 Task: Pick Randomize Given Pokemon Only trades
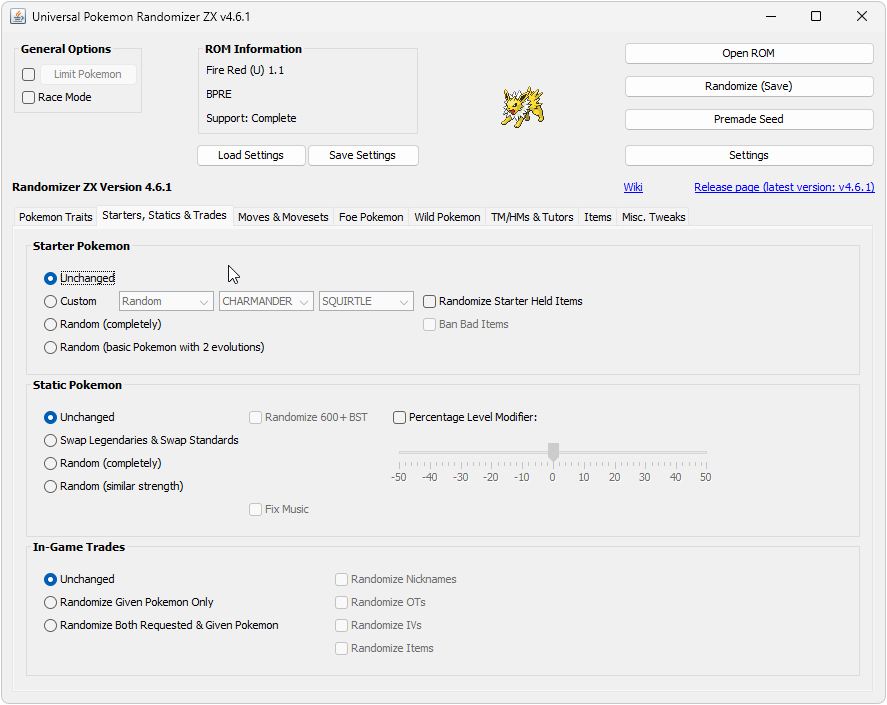[x=51, y=602]
